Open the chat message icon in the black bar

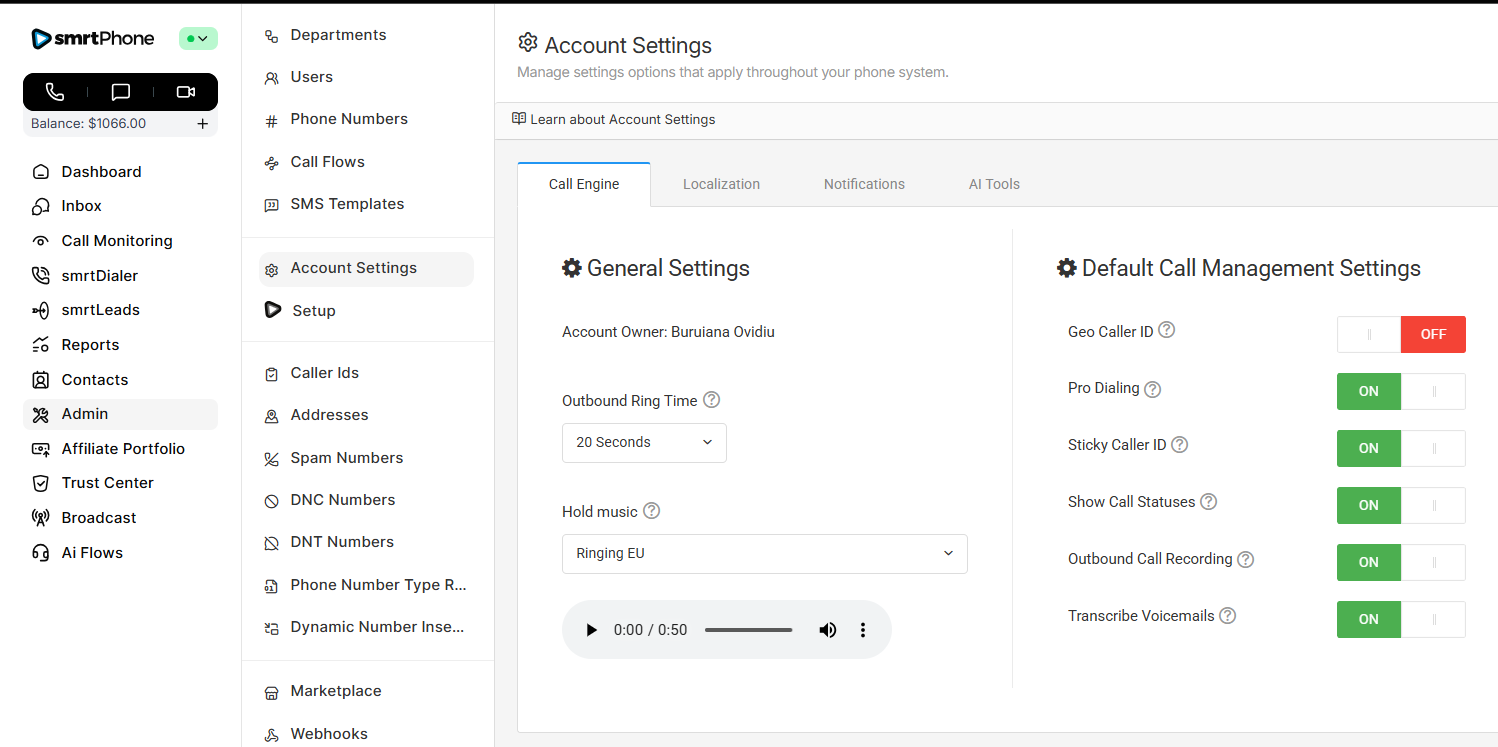(x=121, y=92)
